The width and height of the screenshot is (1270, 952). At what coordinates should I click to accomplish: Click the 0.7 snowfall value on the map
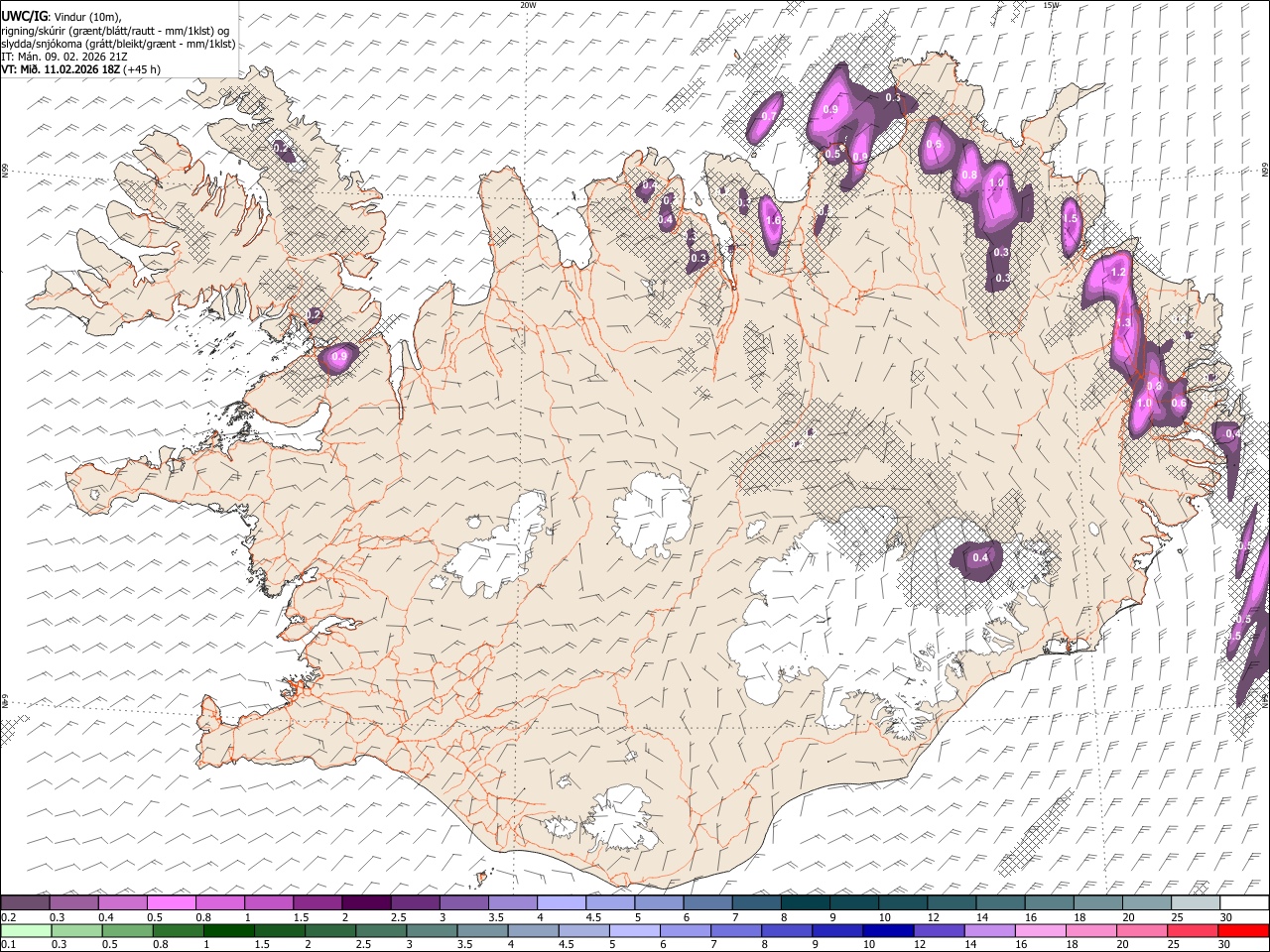tap(768, 116)
